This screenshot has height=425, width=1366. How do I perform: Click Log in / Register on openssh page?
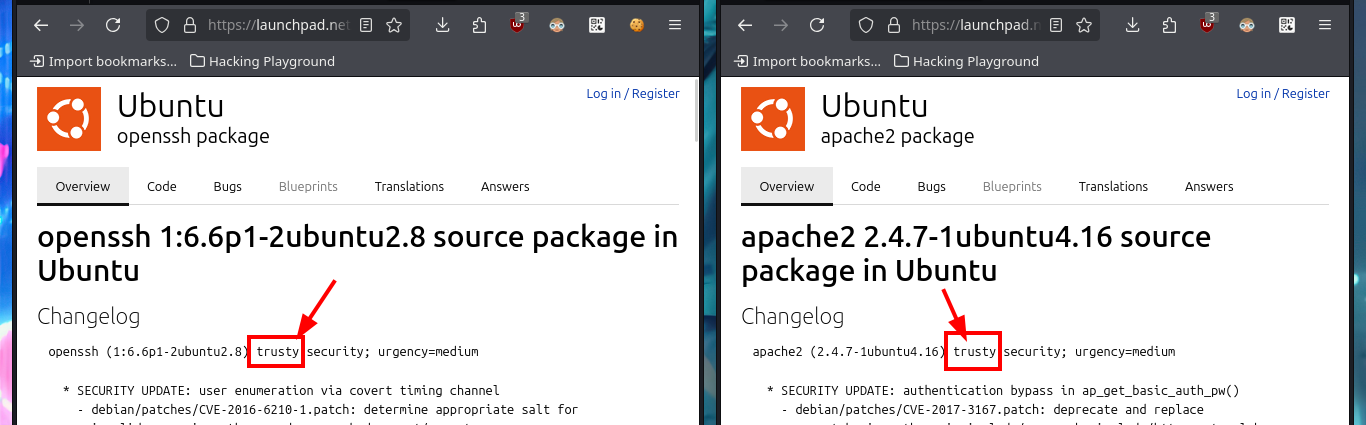633,93
